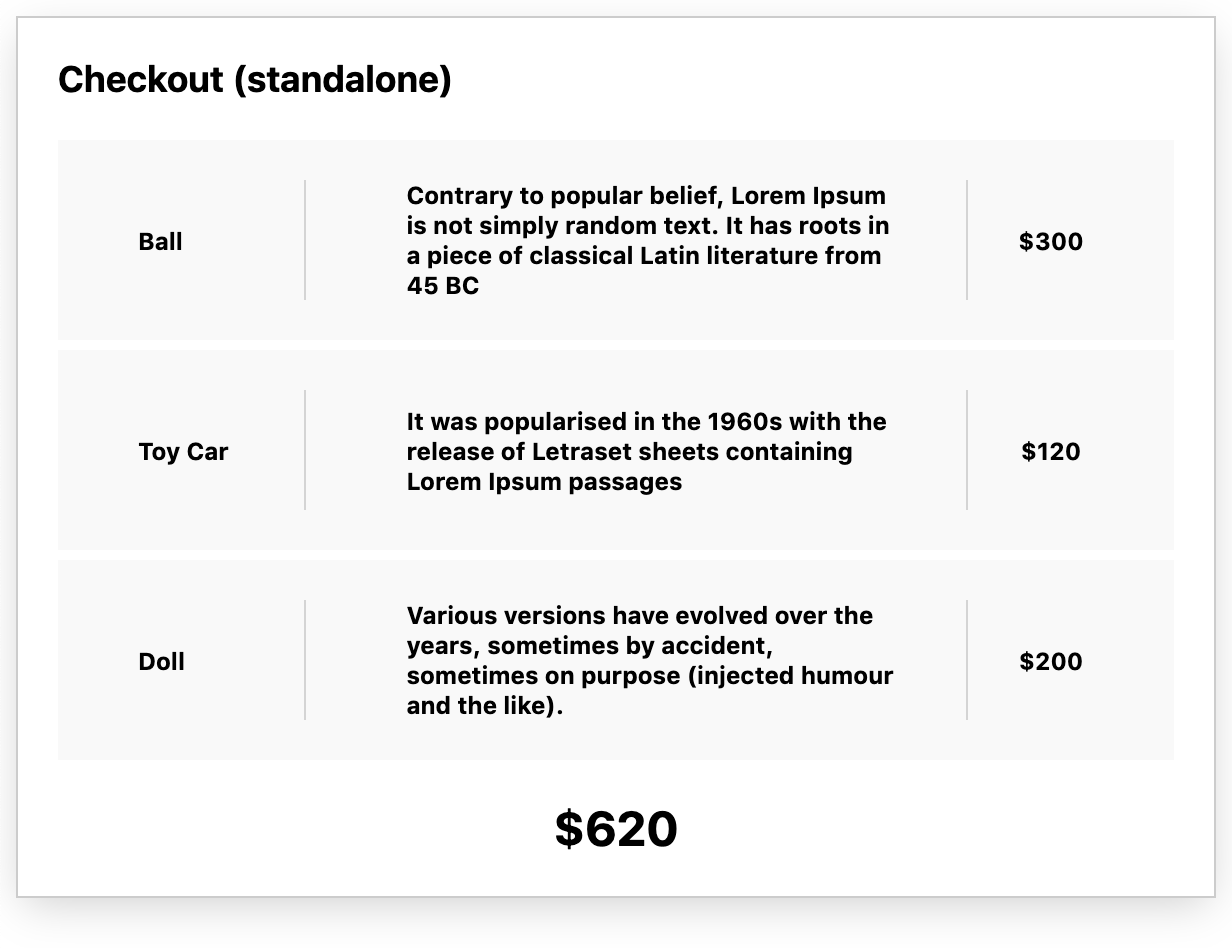Click the $200 price for Doll
This screenshot has width=1232, height=948.
point(1051,661)
